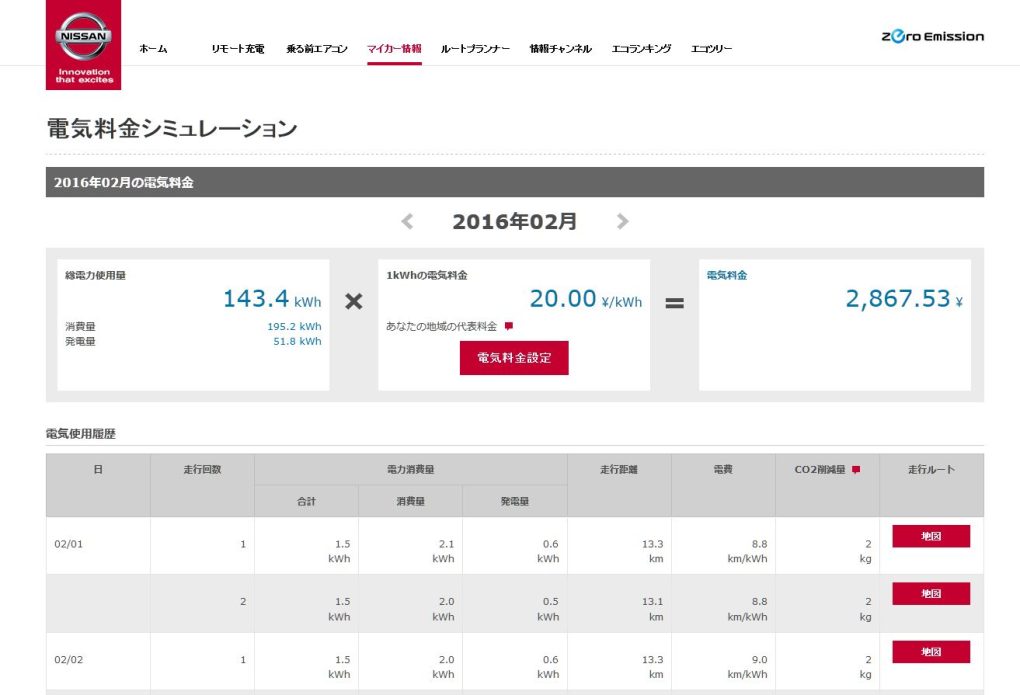This screenshot has height=695, width=1020.
Task: Open ルートプランナー from the navigation
Action: click(x=475, y=49)
